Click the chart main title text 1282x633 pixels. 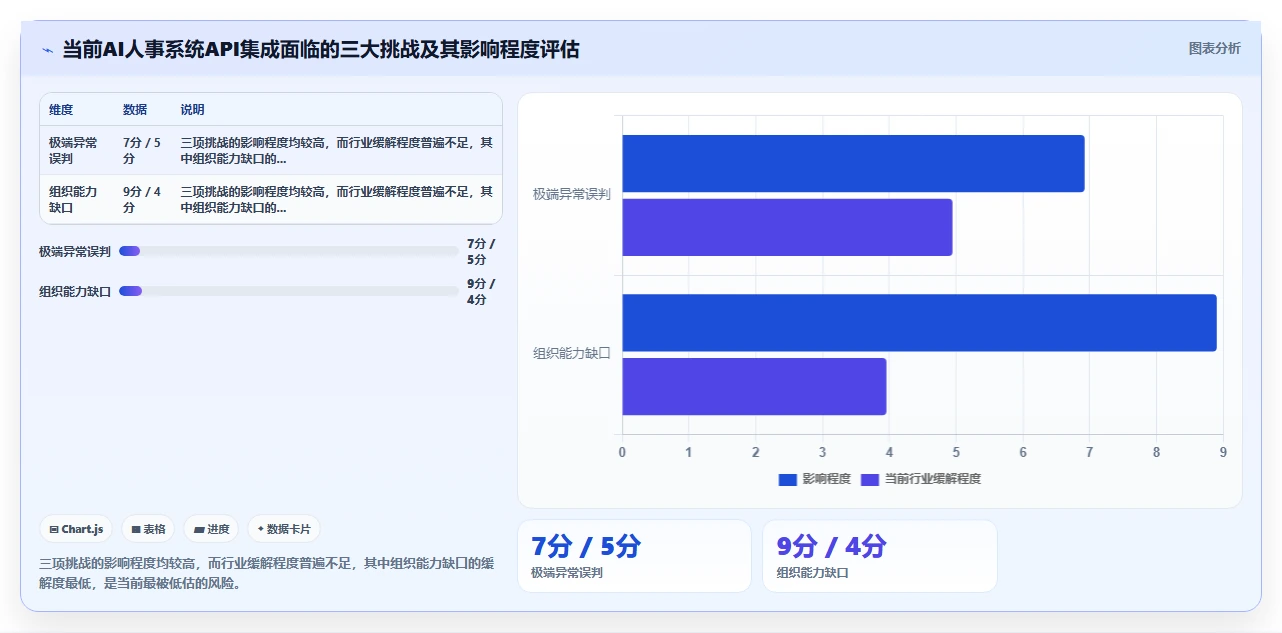(321, 49)
